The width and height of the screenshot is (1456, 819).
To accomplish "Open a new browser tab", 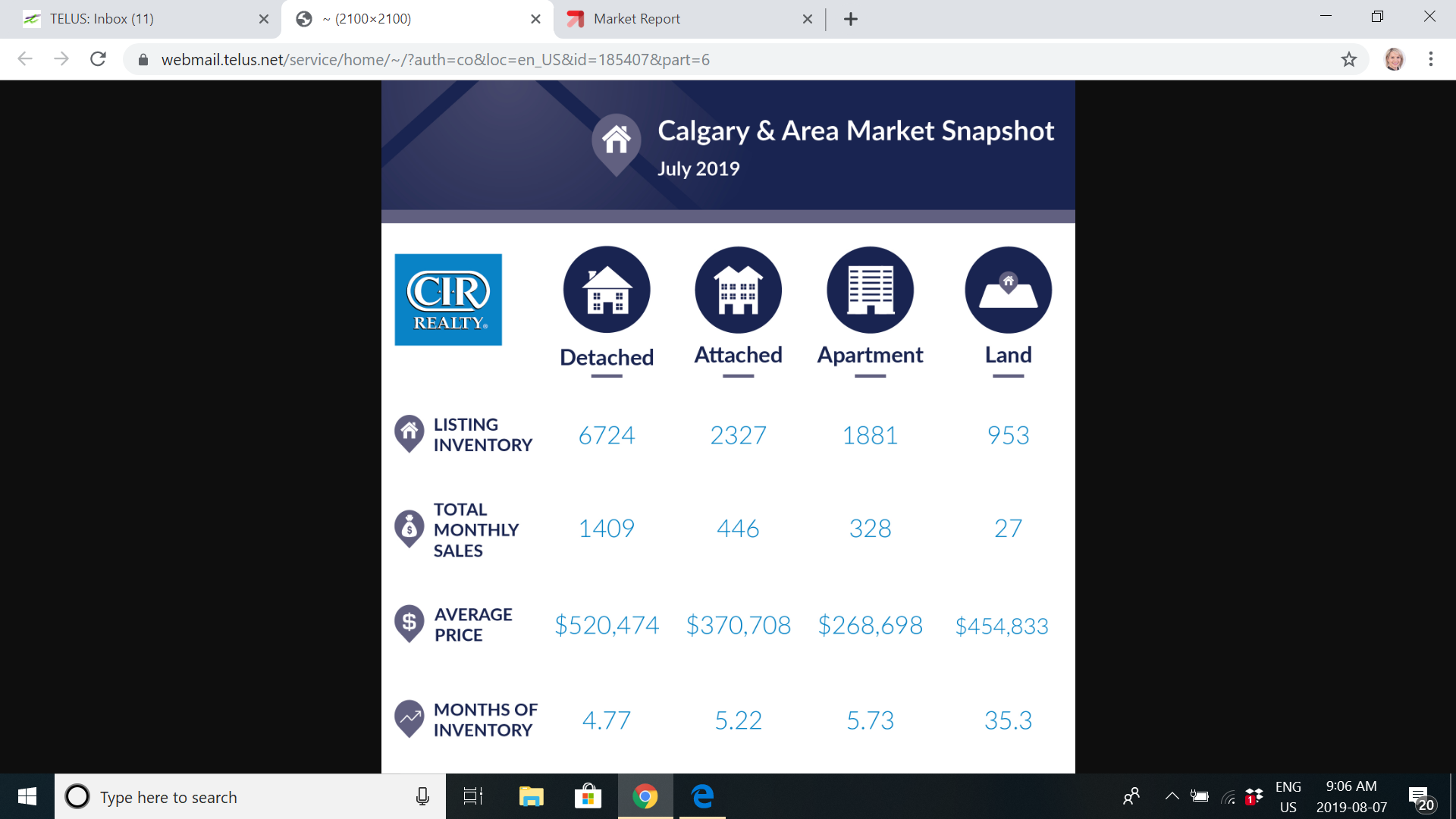I will (x=851, y=19).
